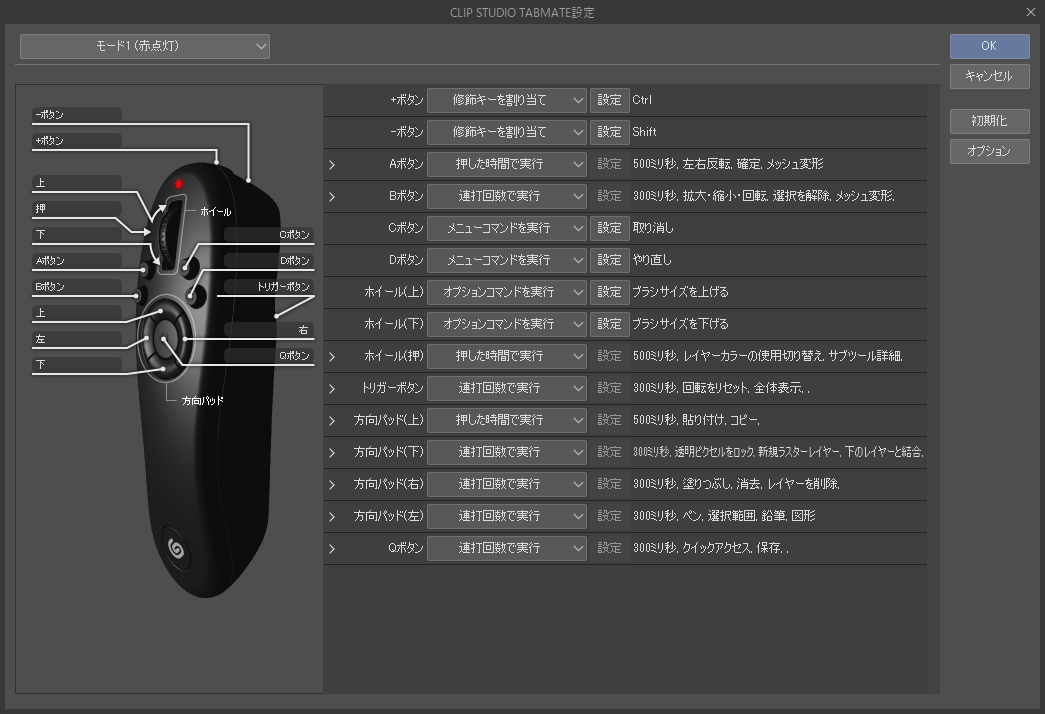Click the TABMATE controller image
The height and width of the screenshot is (714, 1045).
210,380
